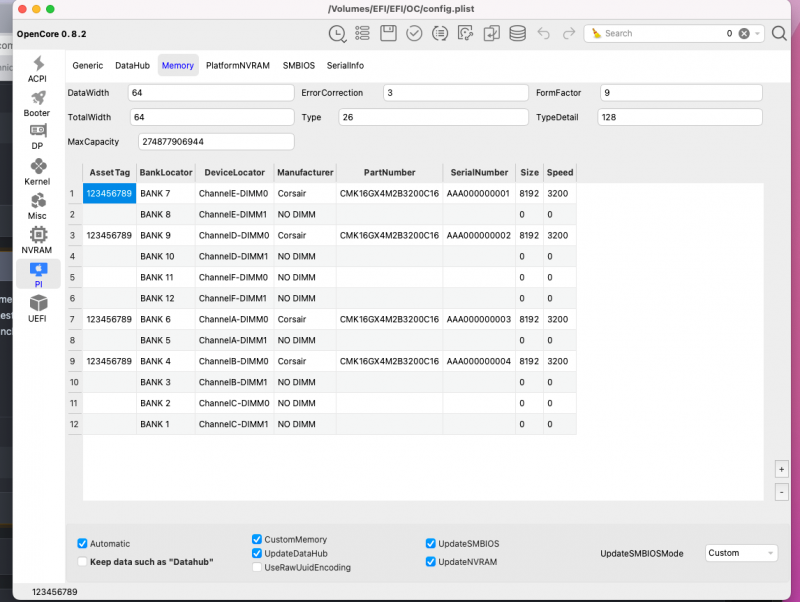
Task: Switch to the PlatformNVRAM tab
Action: click(237, 65)
